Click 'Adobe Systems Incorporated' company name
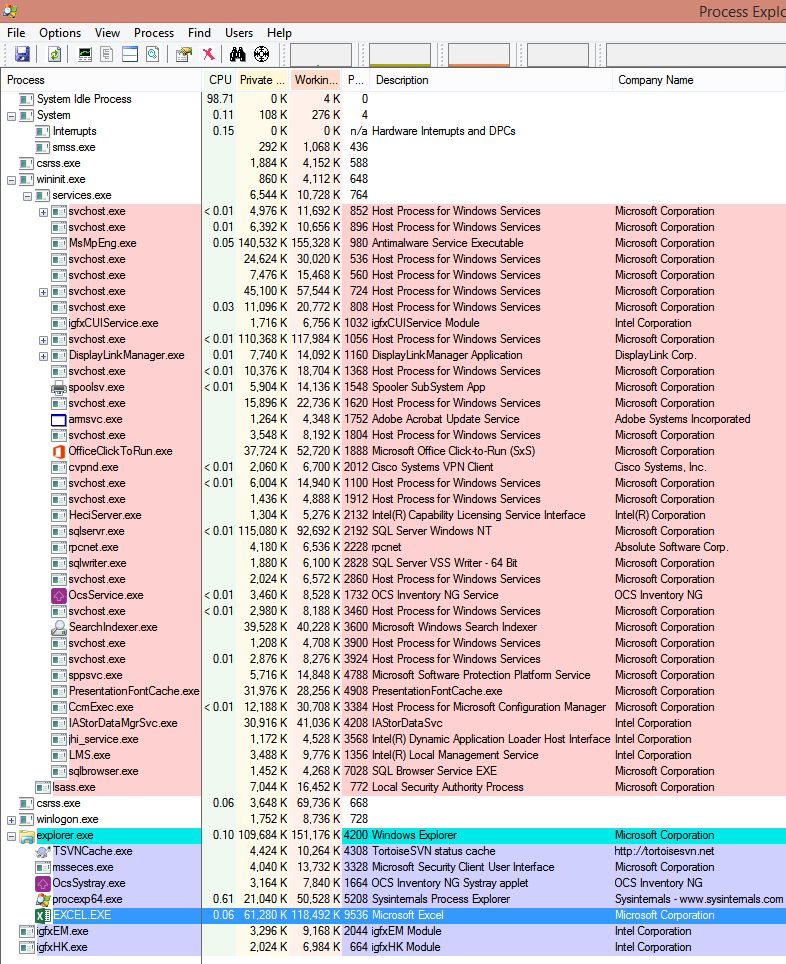This screenshot has height=964, width=786. 683,419
